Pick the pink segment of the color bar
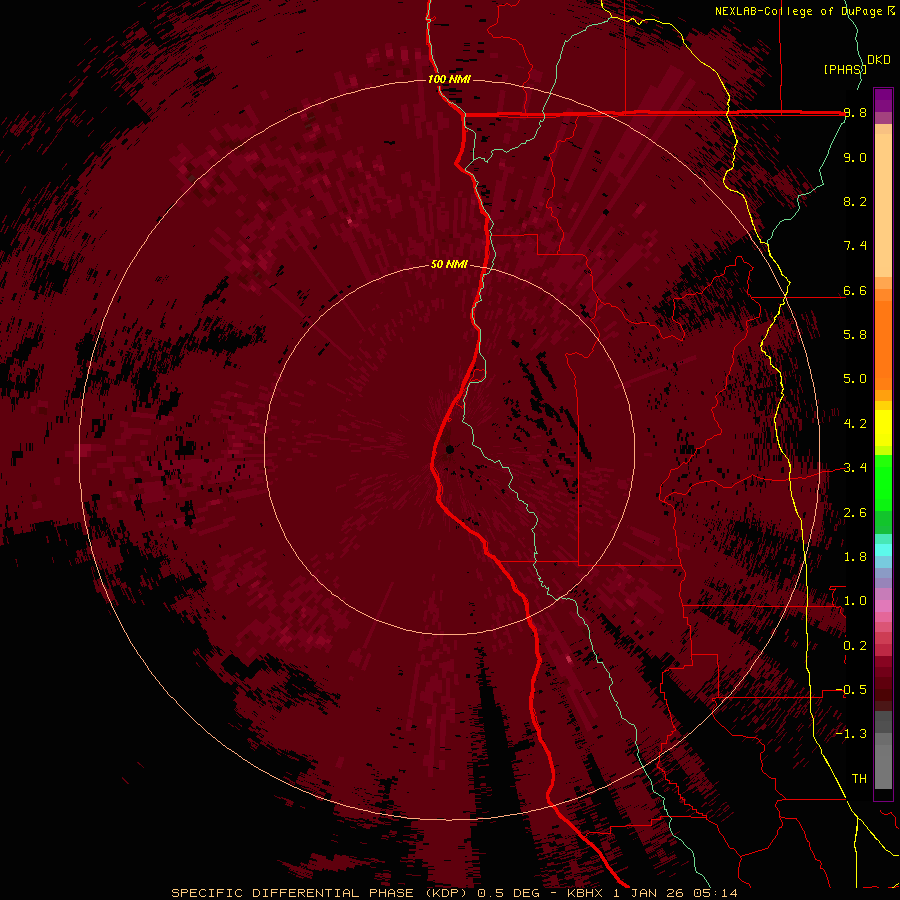 pos(883,606)
